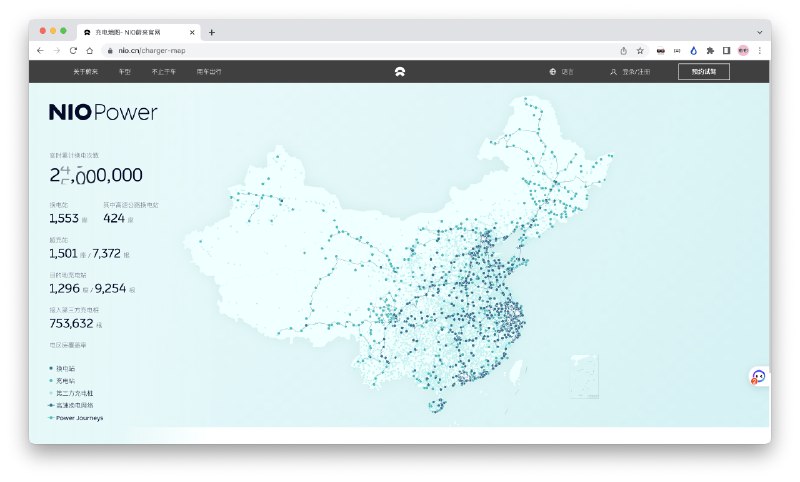Screen dimensions: 800x482
Task: Click the Taiwan island on the map
Action: (518, 371)
